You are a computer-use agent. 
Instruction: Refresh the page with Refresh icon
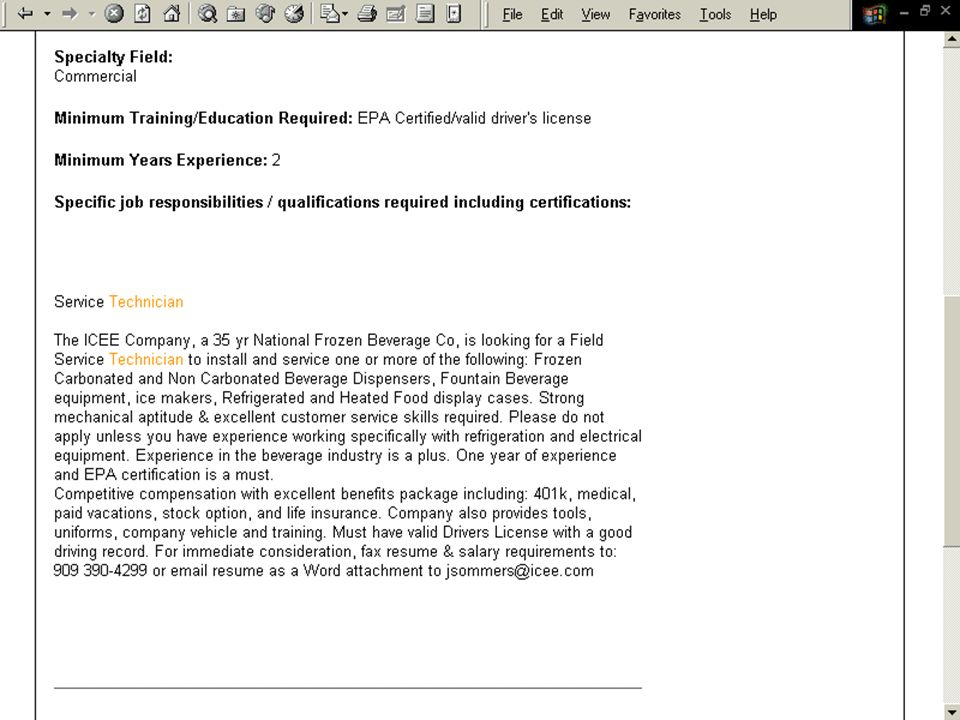(x=143, y=13)
